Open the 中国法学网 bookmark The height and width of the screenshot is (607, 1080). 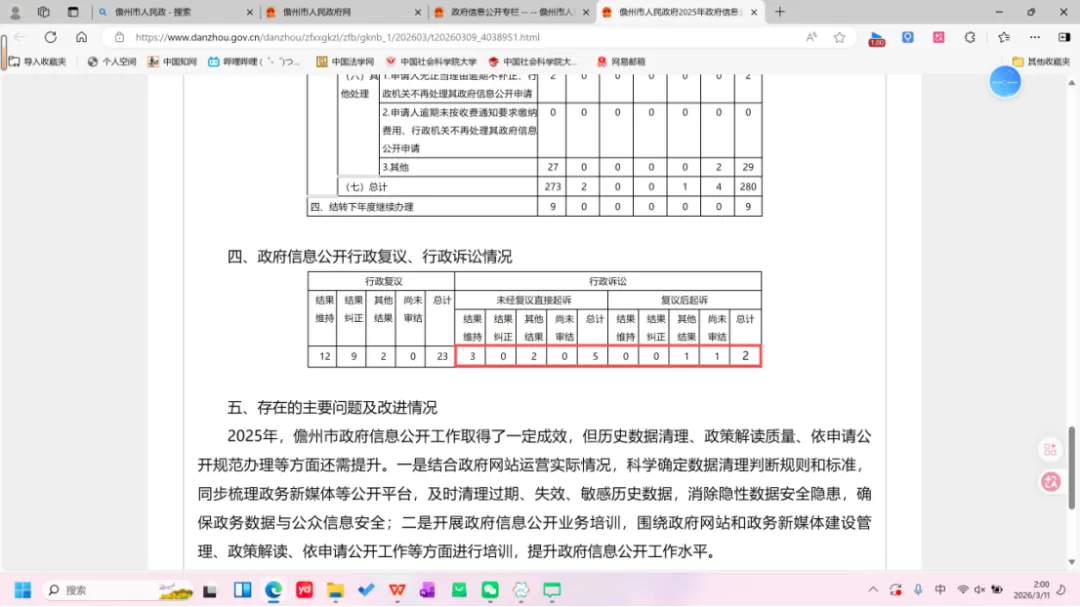tap(345, 61)
